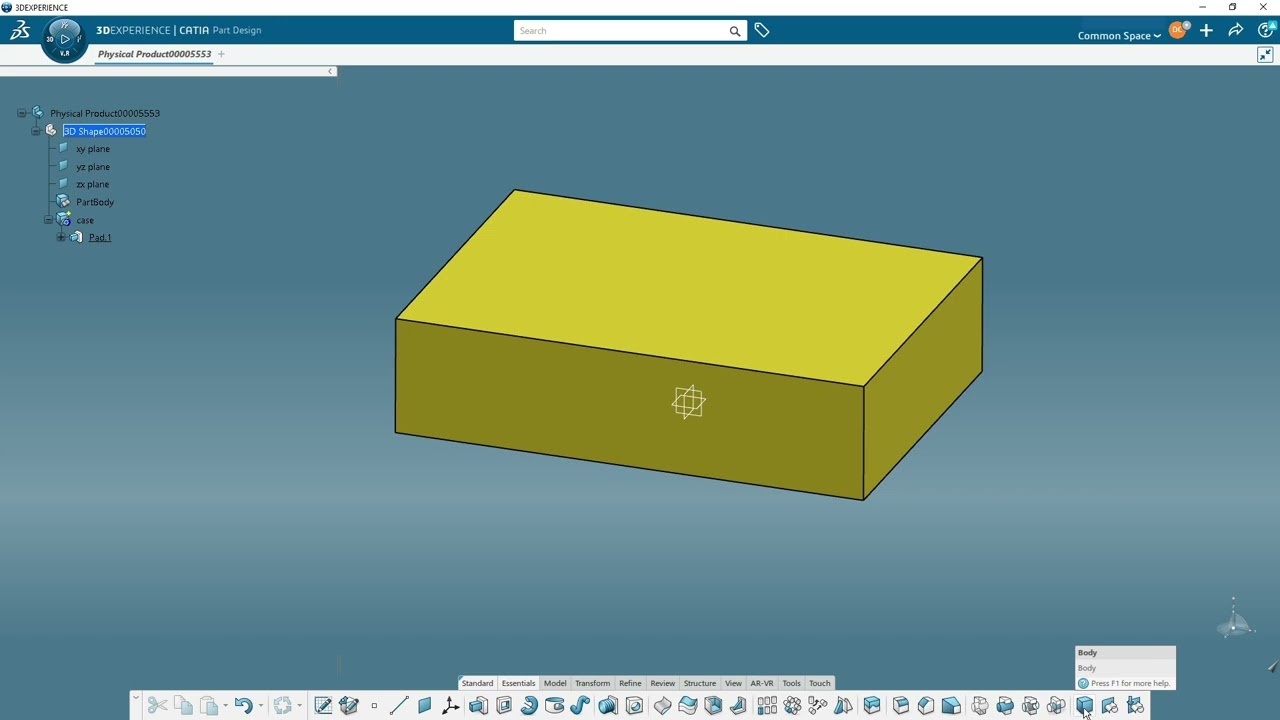Click the Body insert icon

pyautogui.click(x=1084, y=706)
